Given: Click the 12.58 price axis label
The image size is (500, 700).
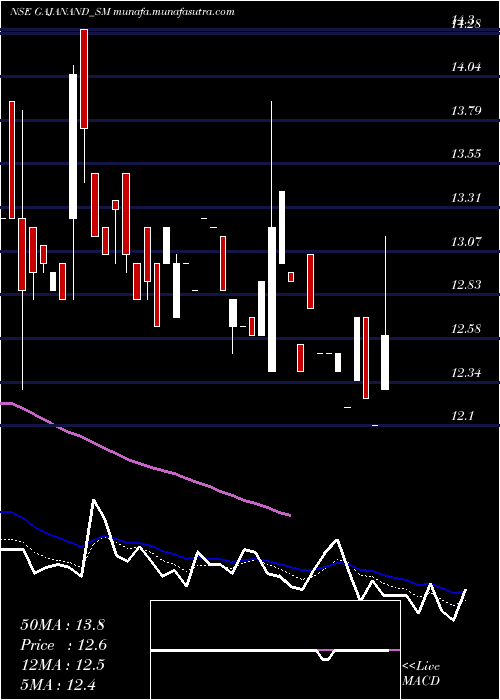Looking at the screenshot, I should [466, 329].
